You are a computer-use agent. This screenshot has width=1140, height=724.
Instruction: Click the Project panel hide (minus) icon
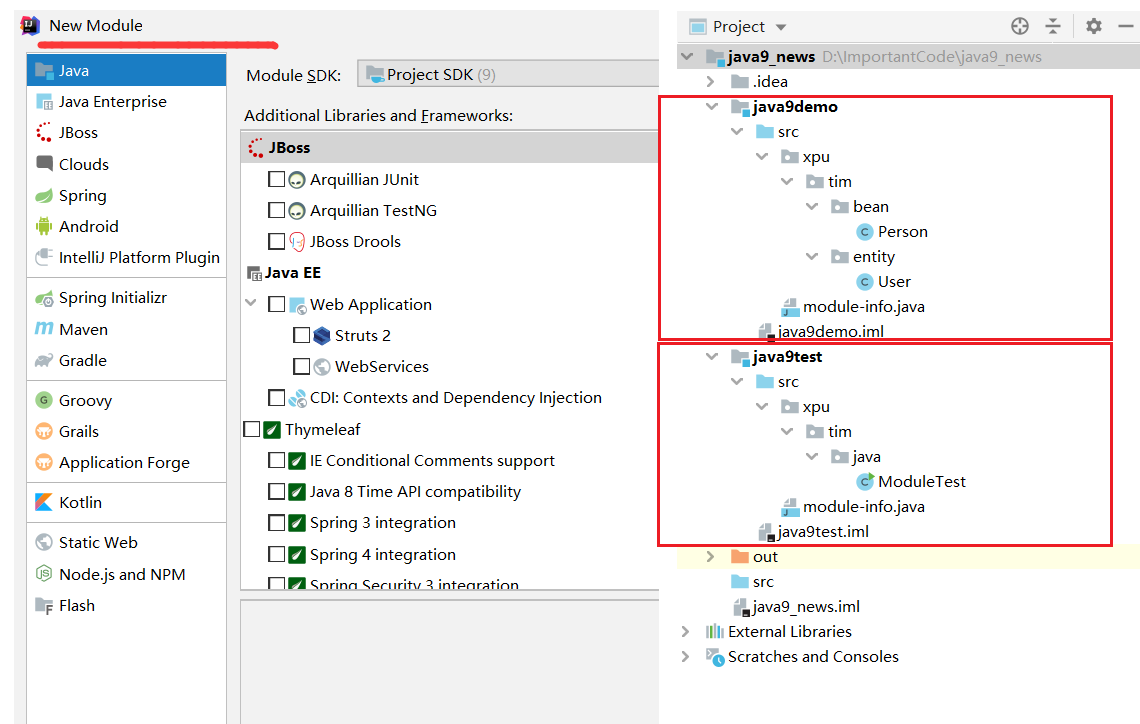1125,27
